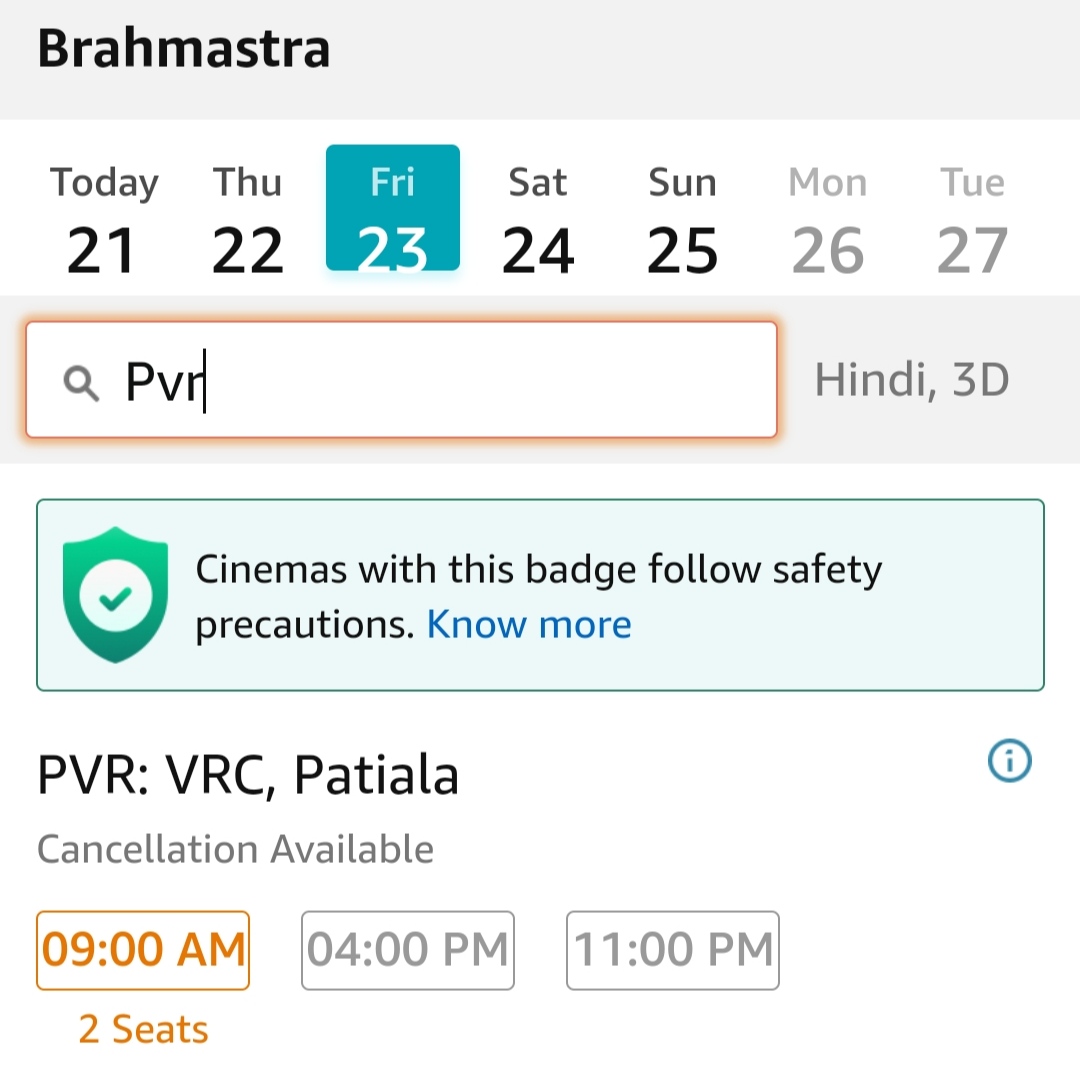Choose Sat 24 showing date

pyautogui.click(x=538, y=220)
